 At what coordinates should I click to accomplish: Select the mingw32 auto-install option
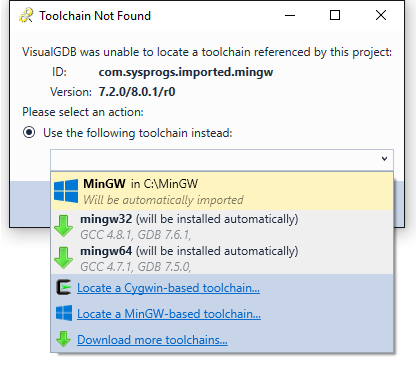(222, 226)
